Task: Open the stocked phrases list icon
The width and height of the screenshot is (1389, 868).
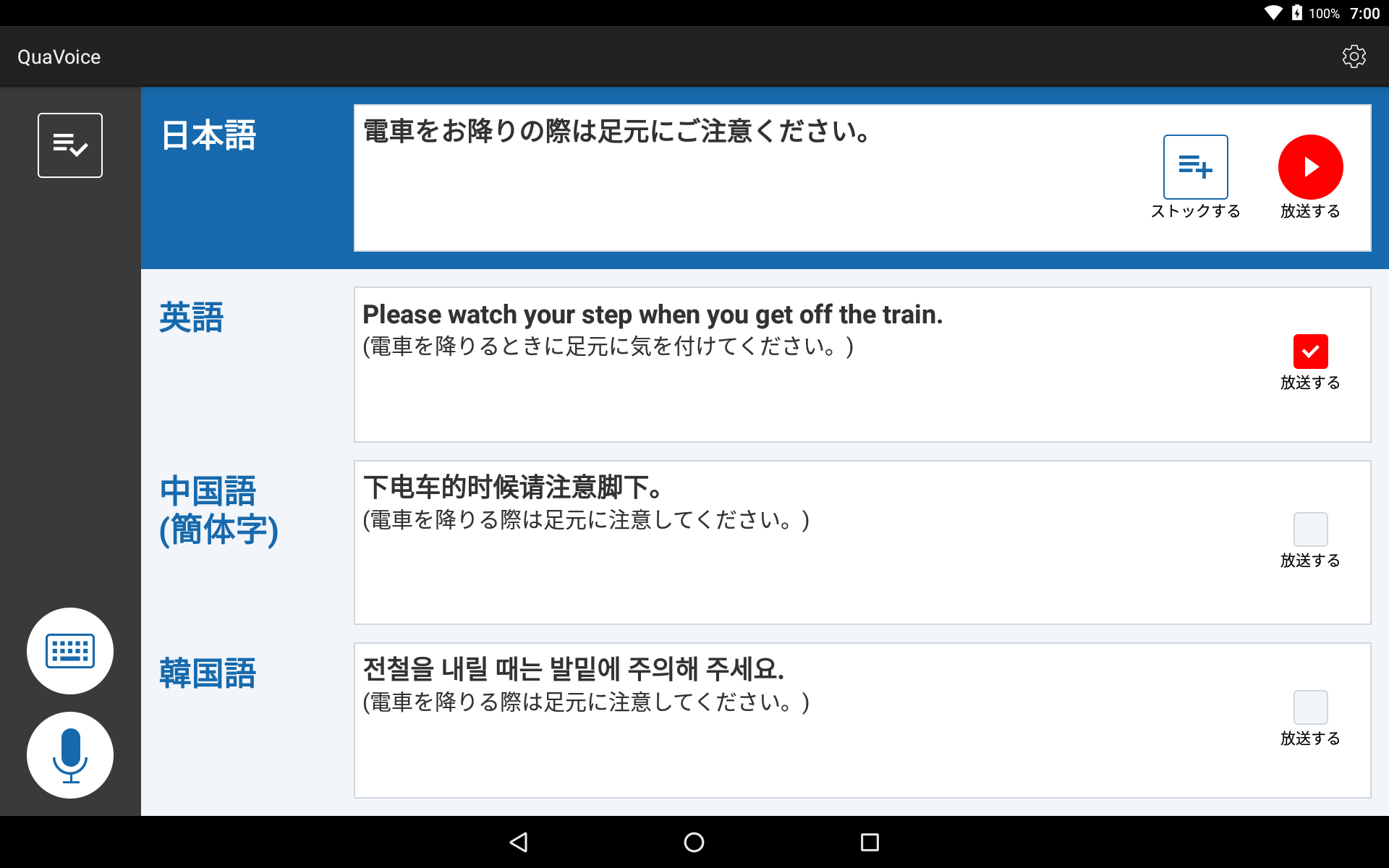Action: point(70,145)
